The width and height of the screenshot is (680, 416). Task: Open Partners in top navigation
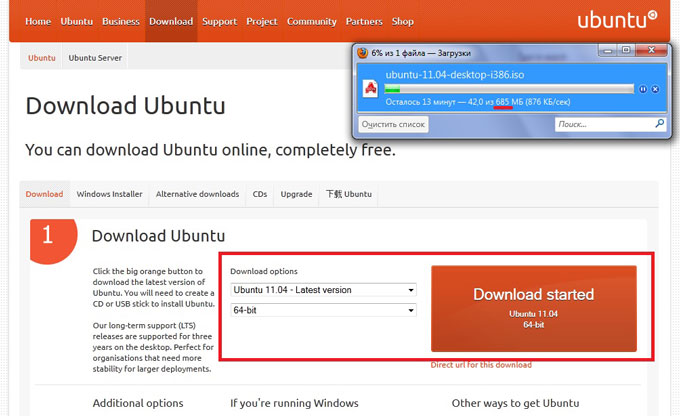[x=364, y=21]
